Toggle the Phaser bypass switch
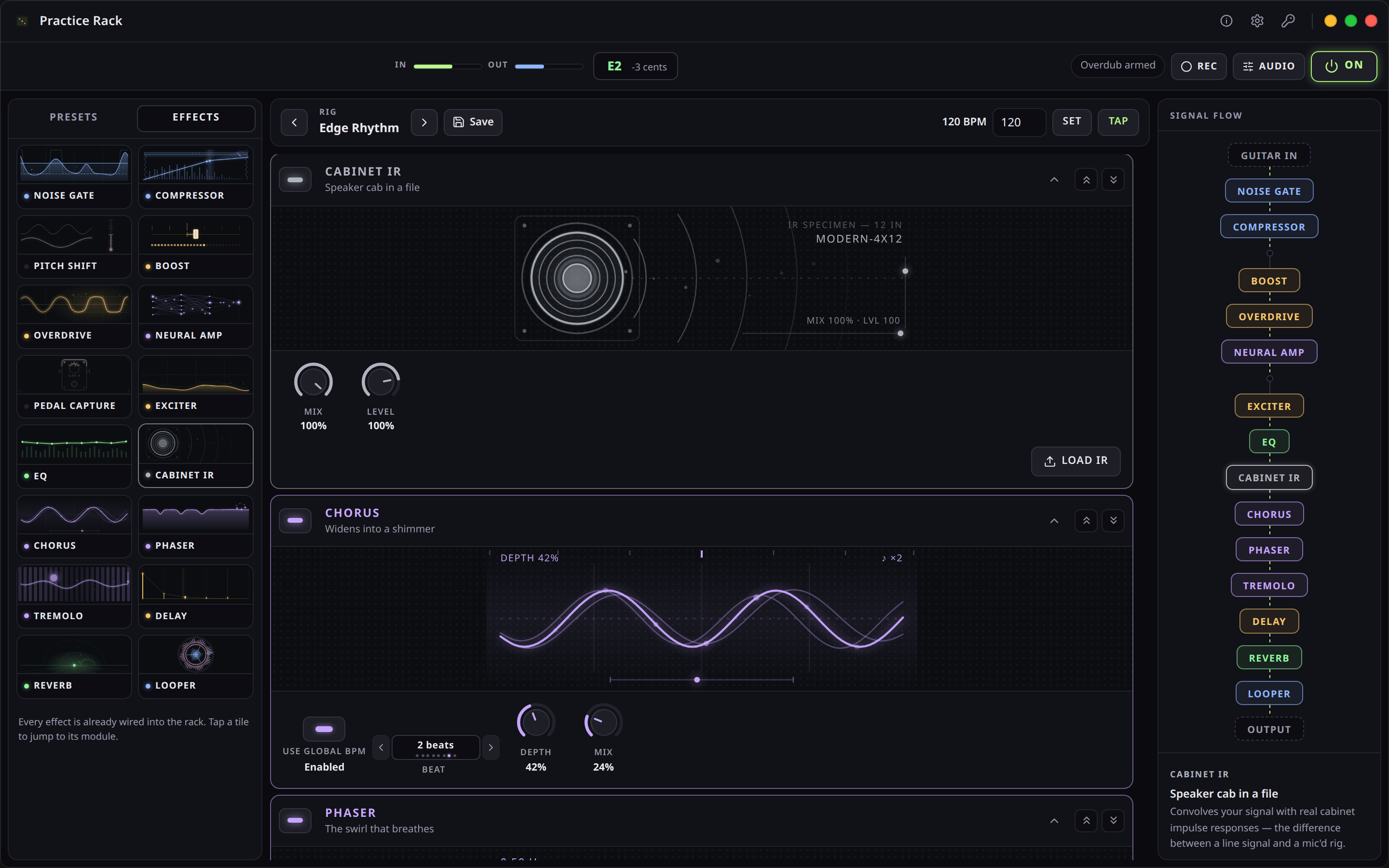Viewport: 1389px width, 868px height. (x=295, y=821)
